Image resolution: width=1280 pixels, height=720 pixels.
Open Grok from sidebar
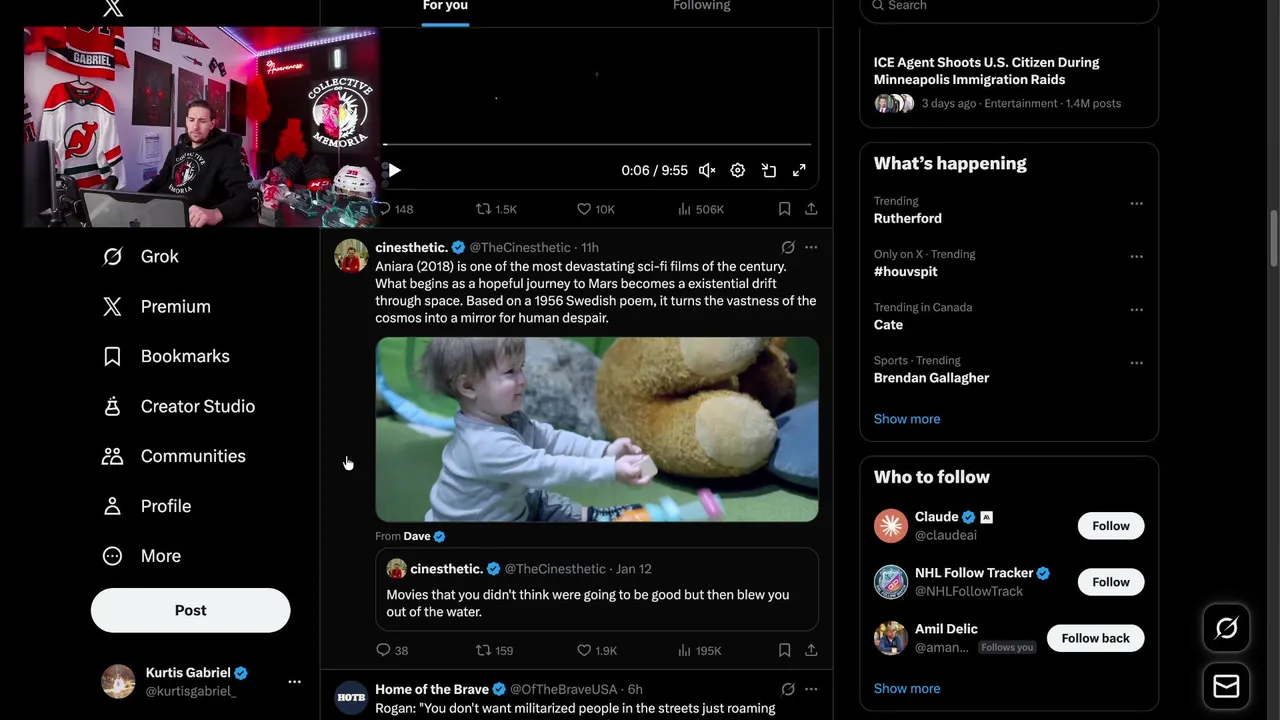tap(140, 256)
